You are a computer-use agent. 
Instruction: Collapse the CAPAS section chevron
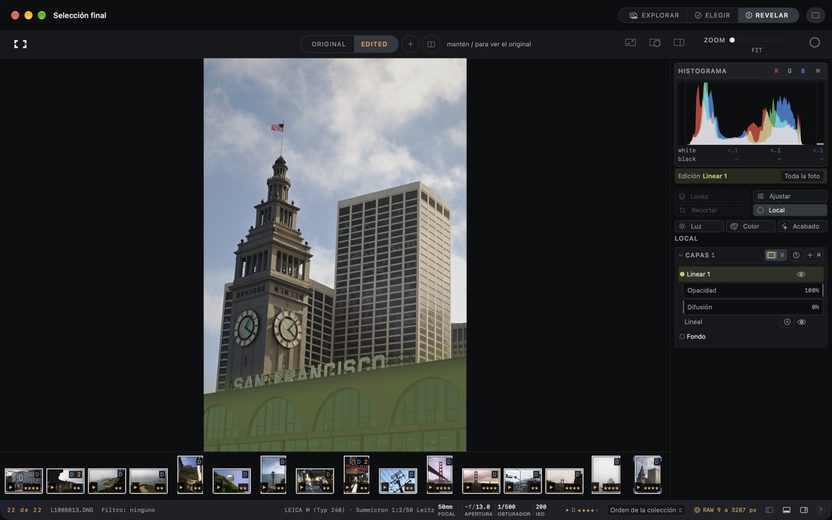(x=681, y=255)
